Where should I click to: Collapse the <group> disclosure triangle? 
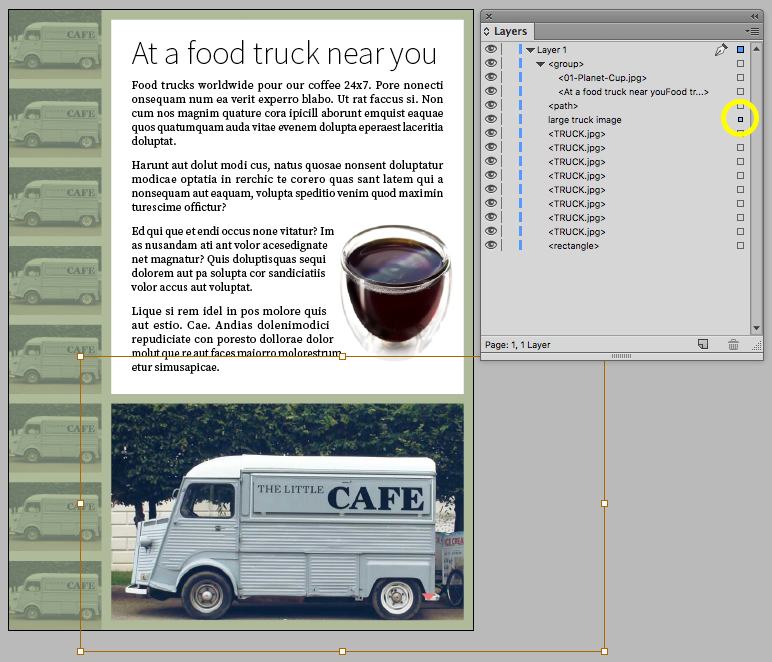point(540,64)
